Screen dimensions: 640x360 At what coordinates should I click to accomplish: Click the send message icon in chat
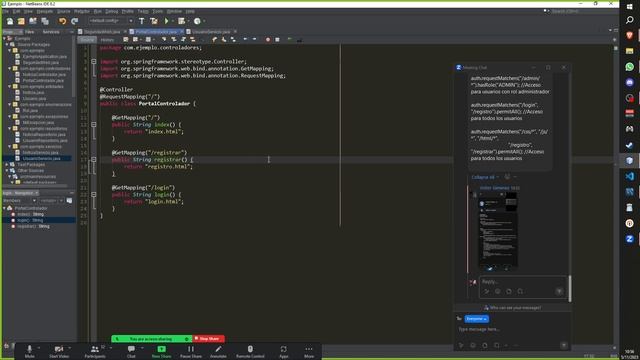[x=564, y=345]
